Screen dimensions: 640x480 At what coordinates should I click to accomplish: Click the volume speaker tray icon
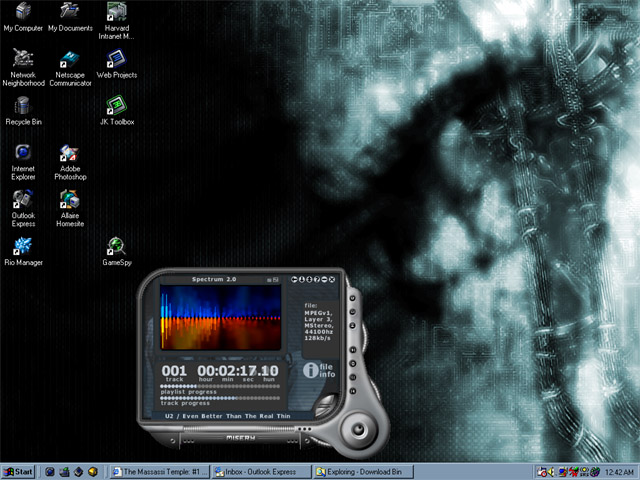[551, 472]
